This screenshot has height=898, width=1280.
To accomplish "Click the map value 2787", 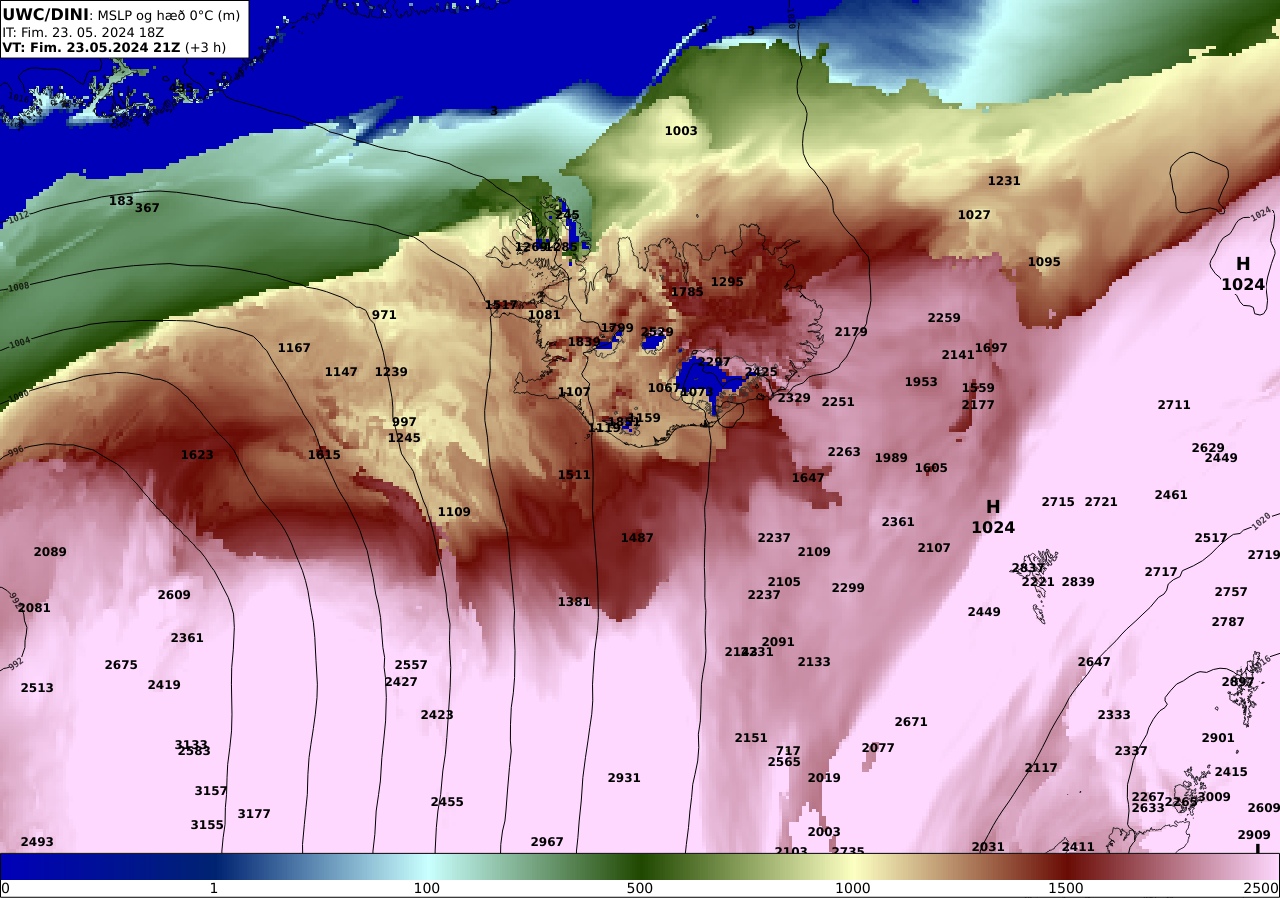I will [x=1228, y=622].
